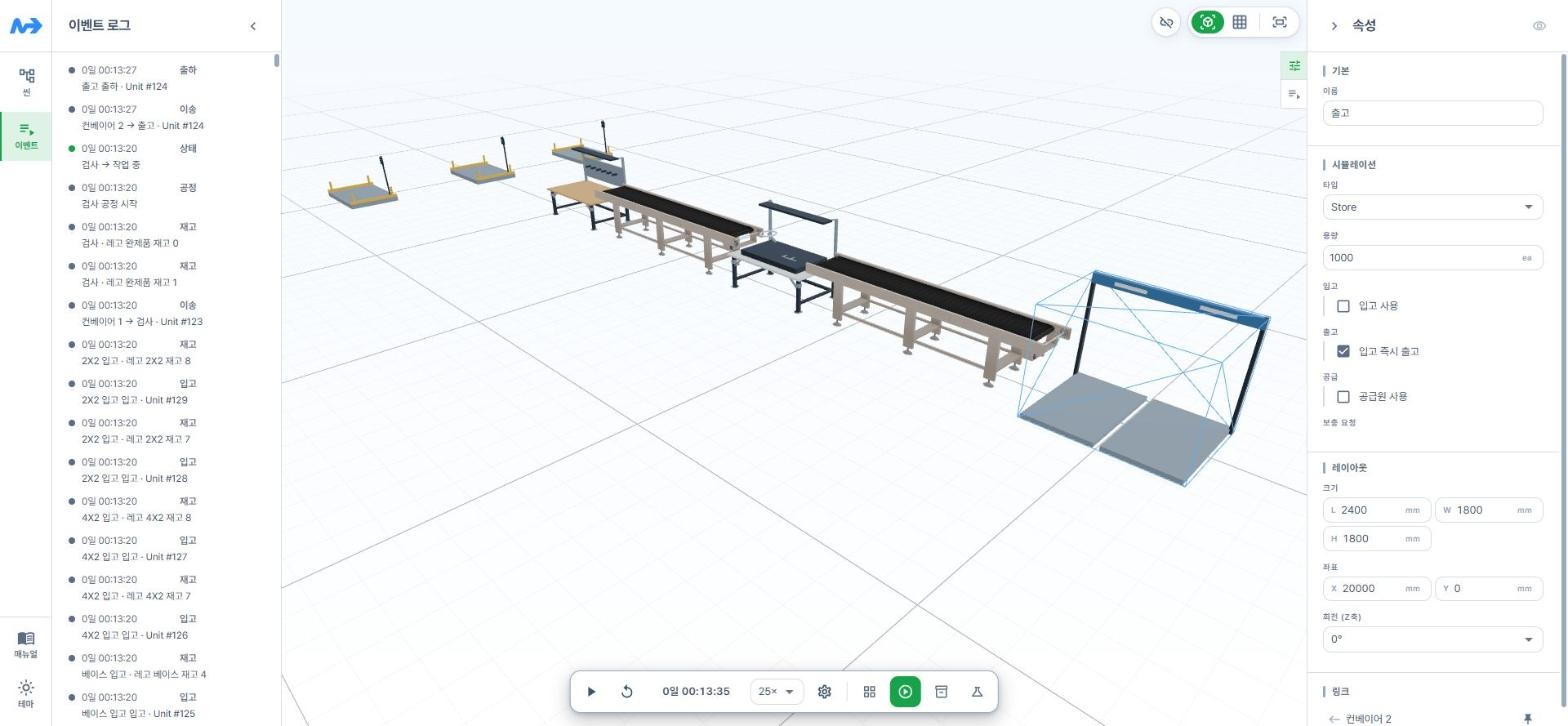Image resolution: width=1568 pixels, height=726 pixels.
Task: Switch the 테마 theme setting
Action: point(26,694)
